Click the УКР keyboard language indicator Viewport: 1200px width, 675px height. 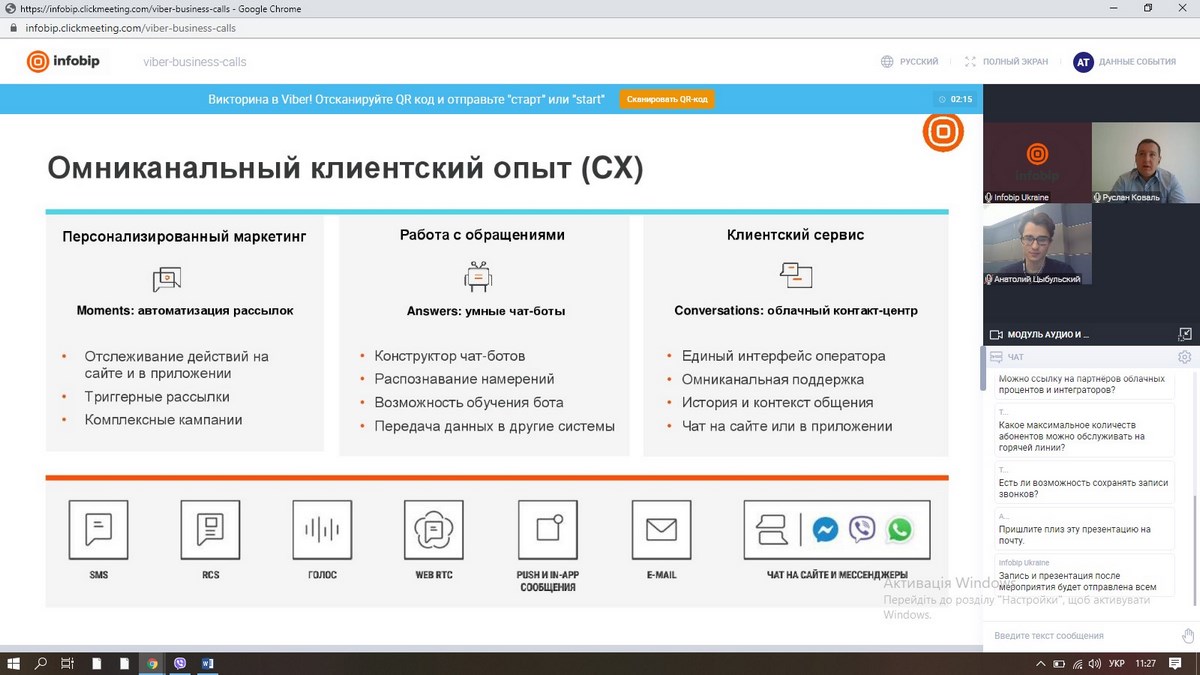[x=1117, y=663]
